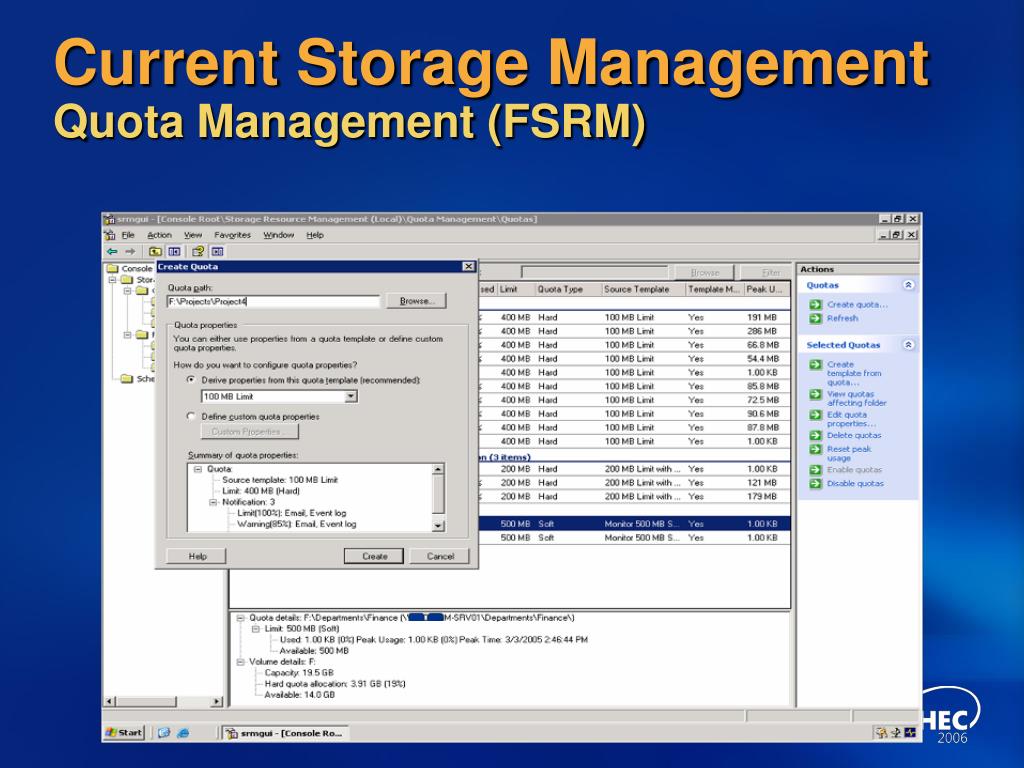Click the Help question-mark toolbar icon
The height and width of the screenshot is (768, 1024).
[198, 251]
